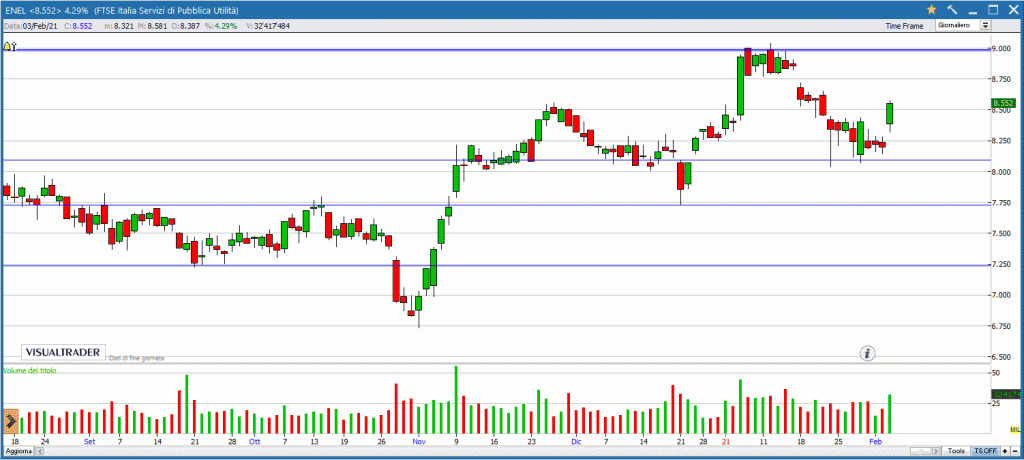Click the red 21 year marker on timeline
Image resolution: width=1024 pixels, height=460 pixels.
click(x=726, y=442)
